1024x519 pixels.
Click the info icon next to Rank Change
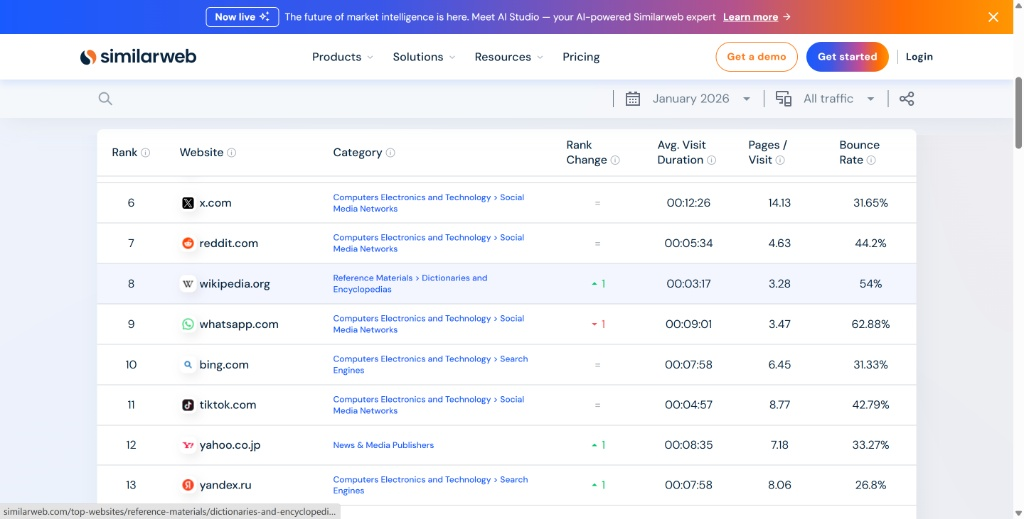tap(615, 160)
